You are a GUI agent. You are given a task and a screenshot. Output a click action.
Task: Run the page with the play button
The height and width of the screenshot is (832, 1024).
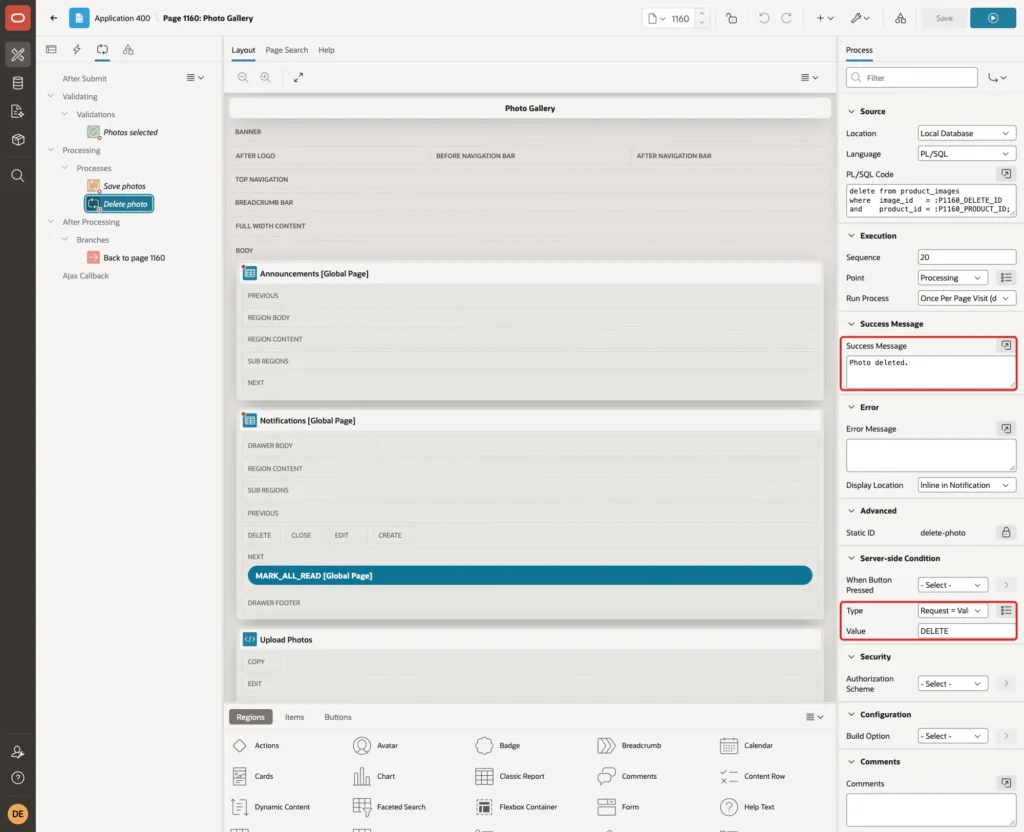click(x=993, y=18)
